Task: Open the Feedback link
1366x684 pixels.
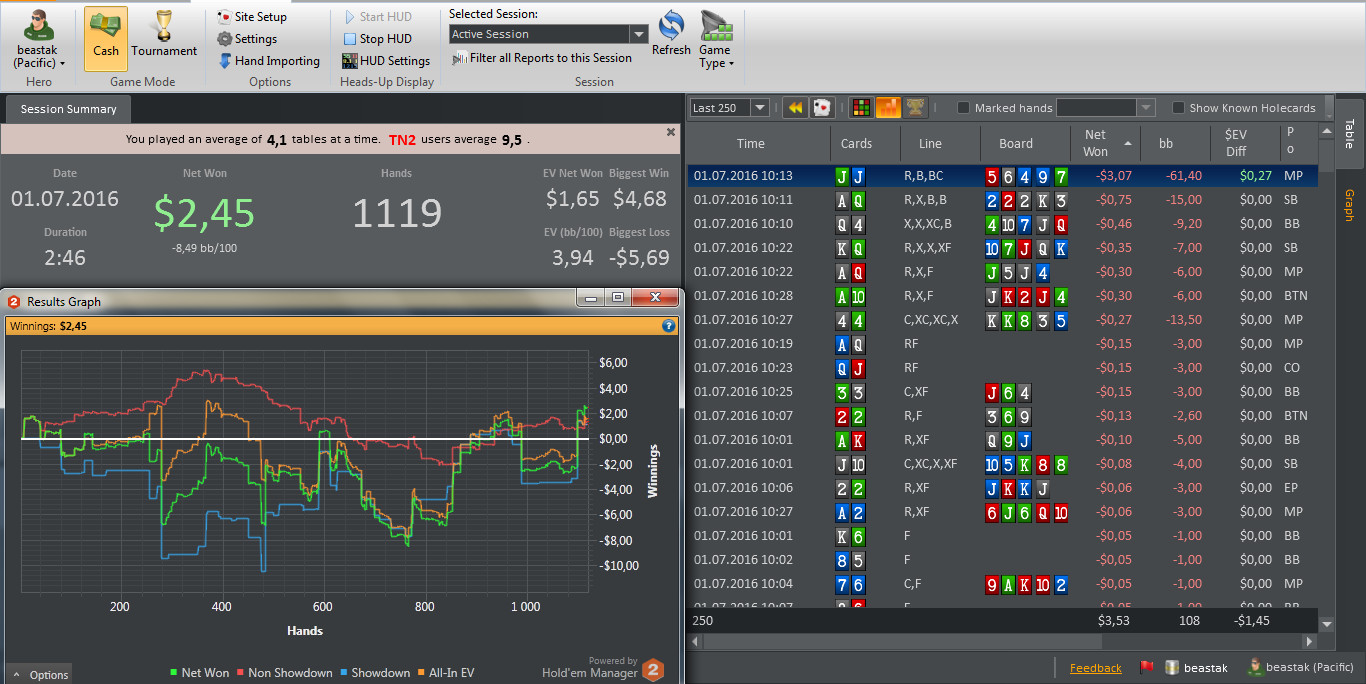Action: click(x=1096, y=668)
